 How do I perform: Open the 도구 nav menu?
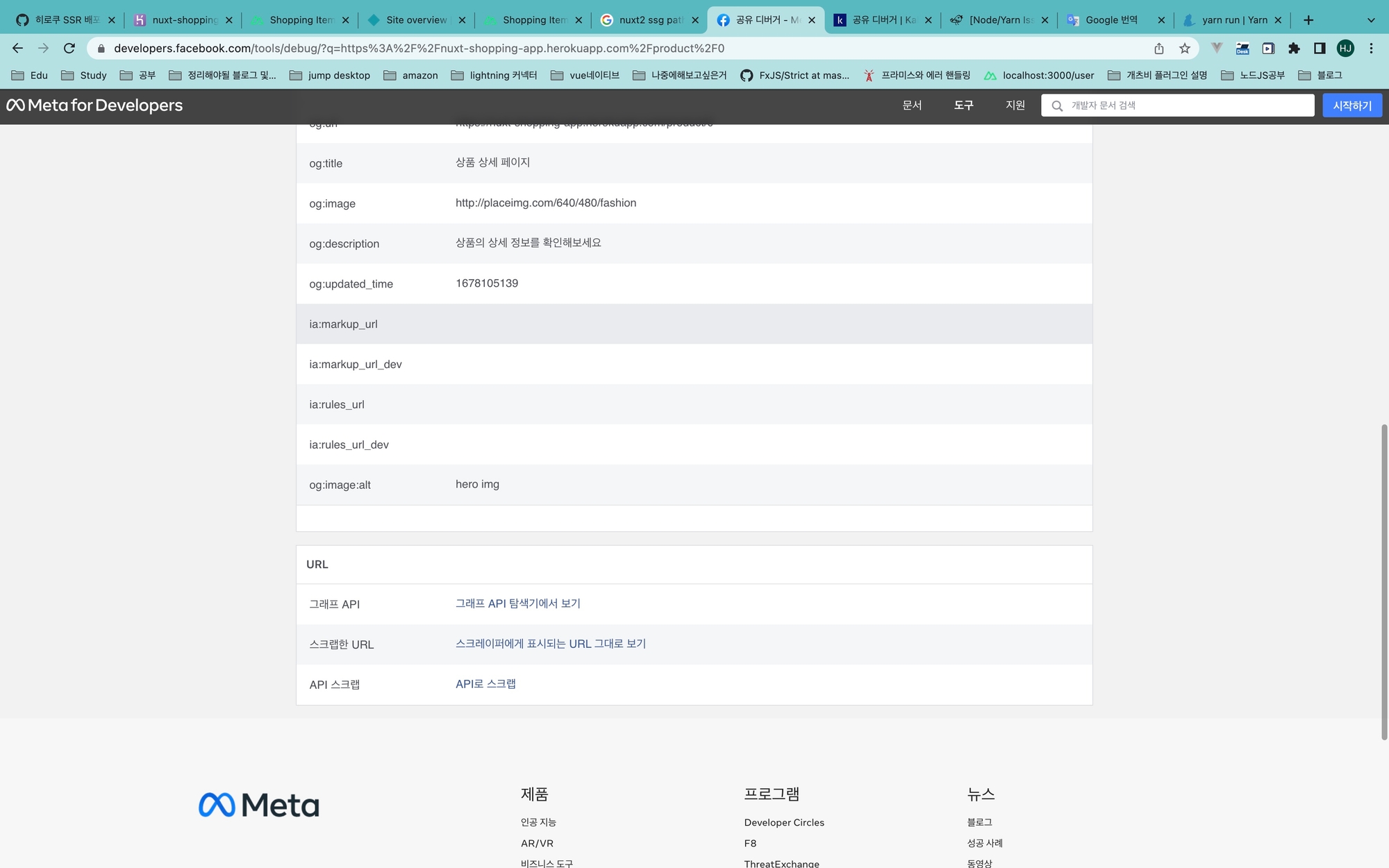[963, 106]
